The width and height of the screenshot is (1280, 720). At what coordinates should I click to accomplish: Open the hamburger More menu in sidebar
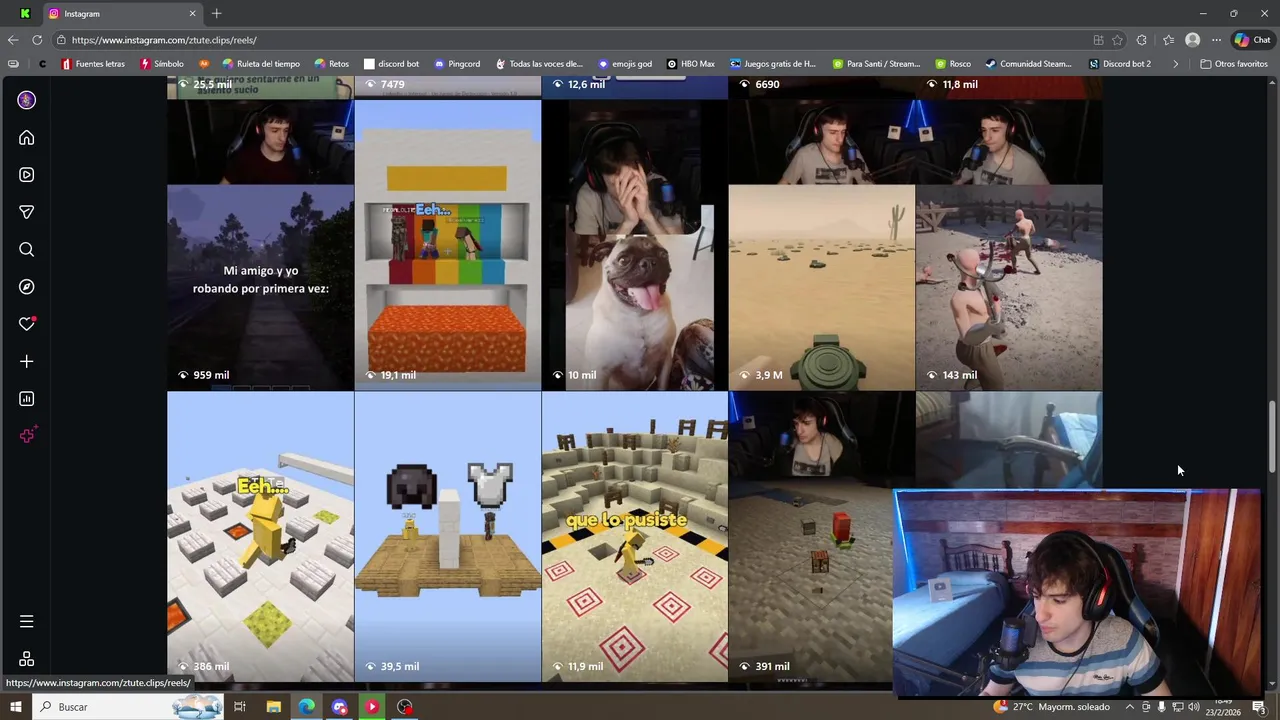pos(27,622)
